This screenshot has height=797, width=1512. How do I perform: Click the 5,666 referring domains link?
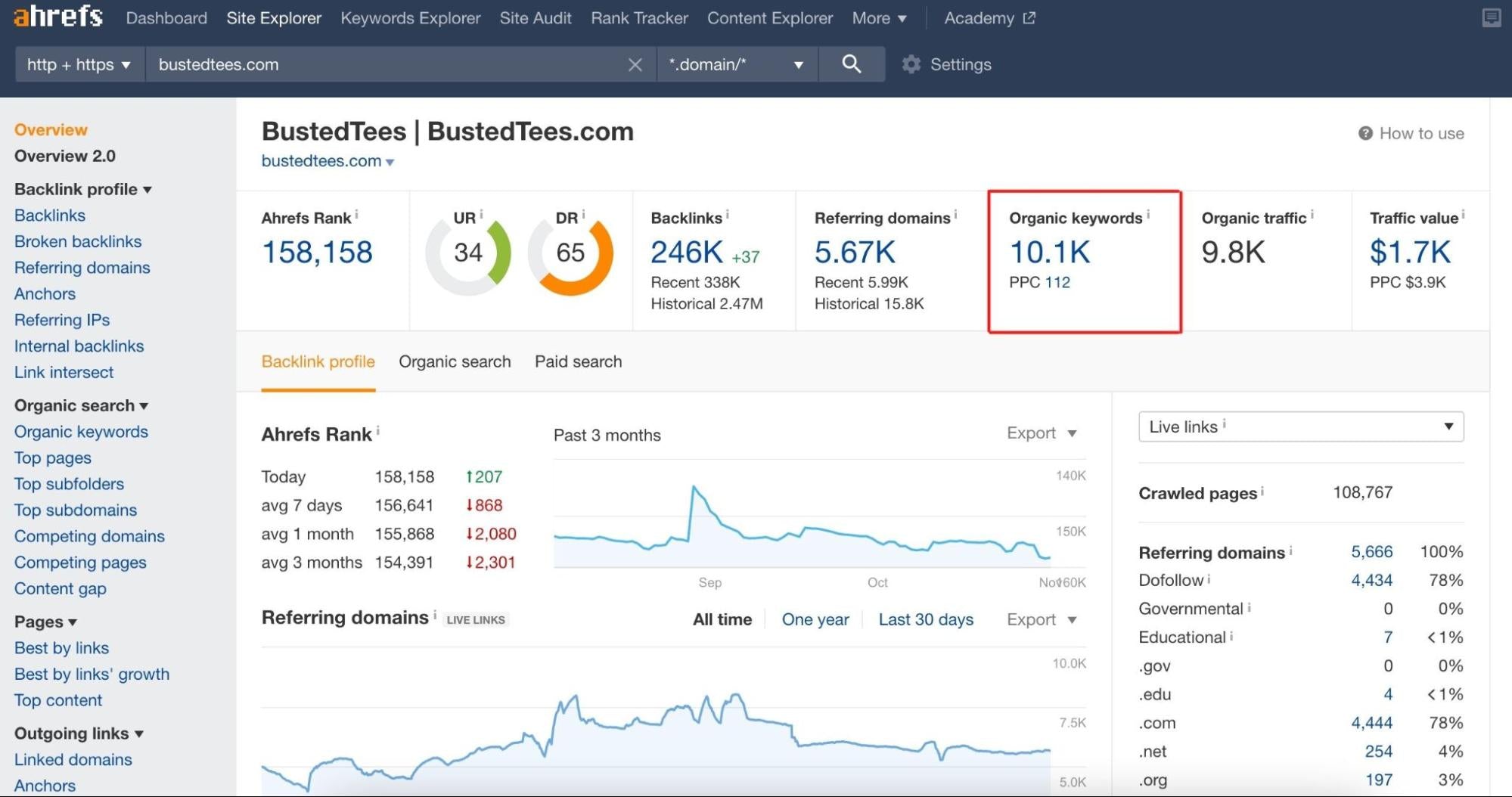[x=1371, y=552]
